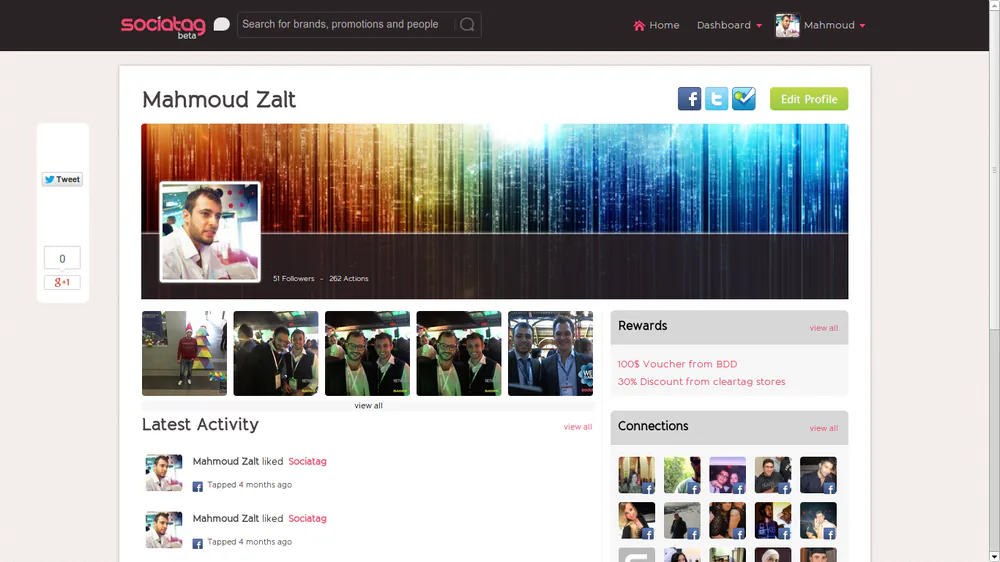Click the red Home house icon

(x=639, y=26)
